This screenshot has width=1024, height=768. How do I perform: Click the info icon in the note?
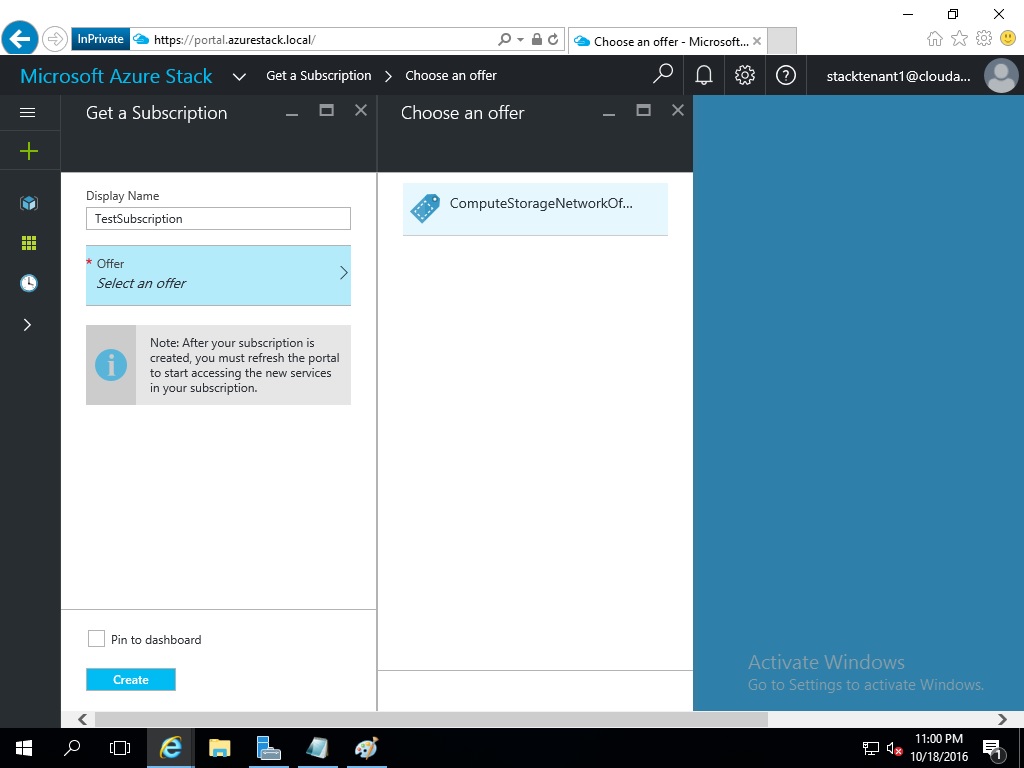(x=111, y=364)
